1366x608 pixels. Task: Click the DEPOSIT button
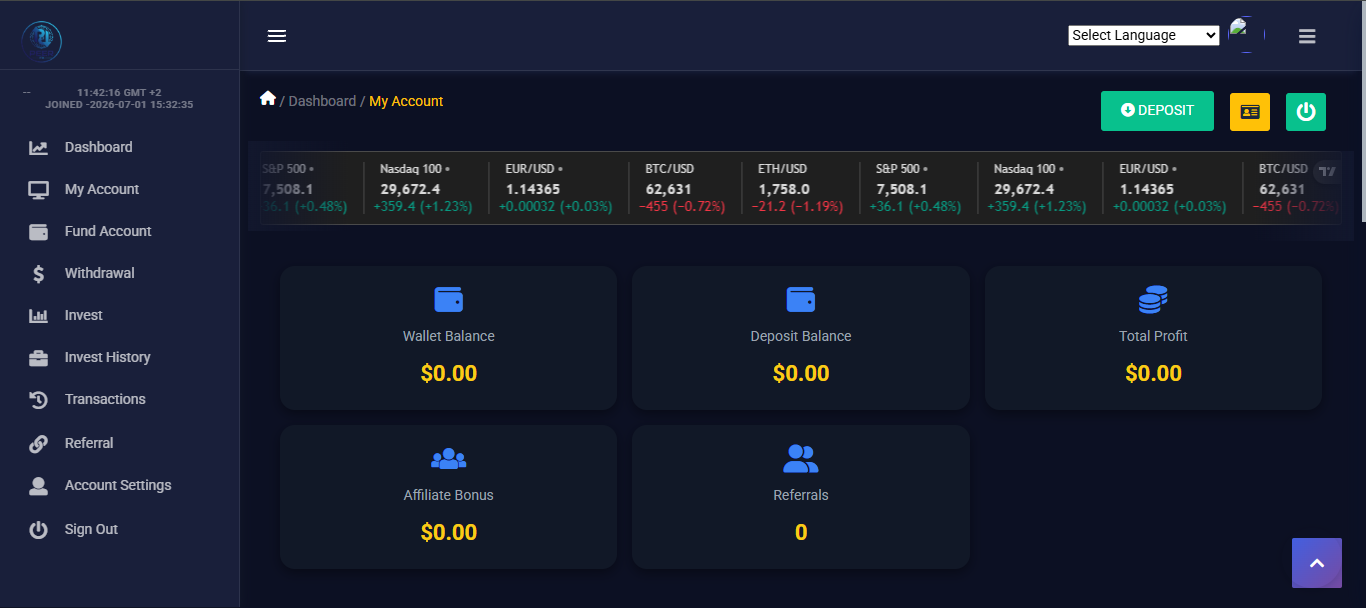pos(1157,111)
